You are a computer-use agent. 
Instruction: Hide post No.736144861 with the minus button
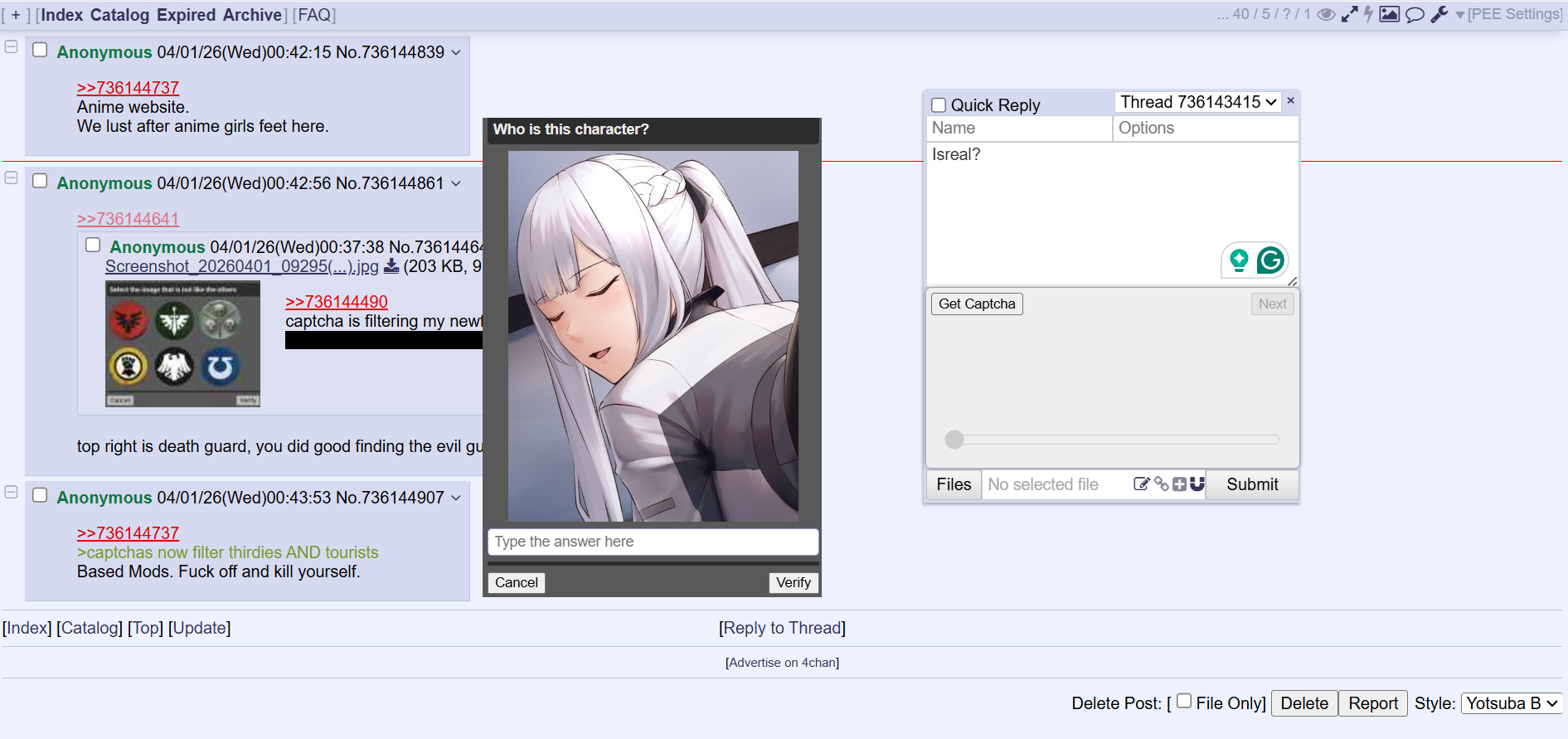12,177
